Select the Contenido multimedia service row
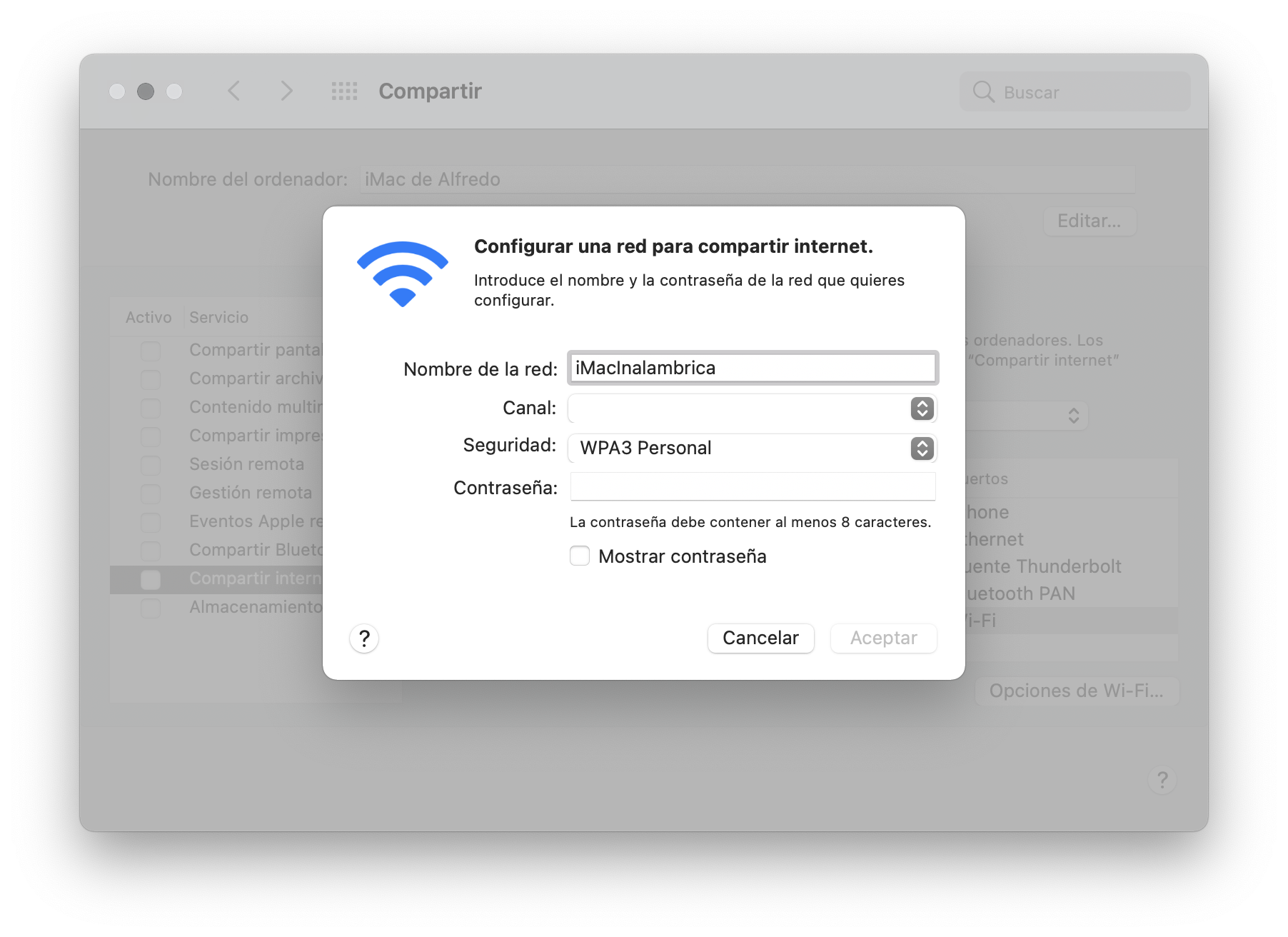This screenshot has height=937, width=1288. pos(216,407)
